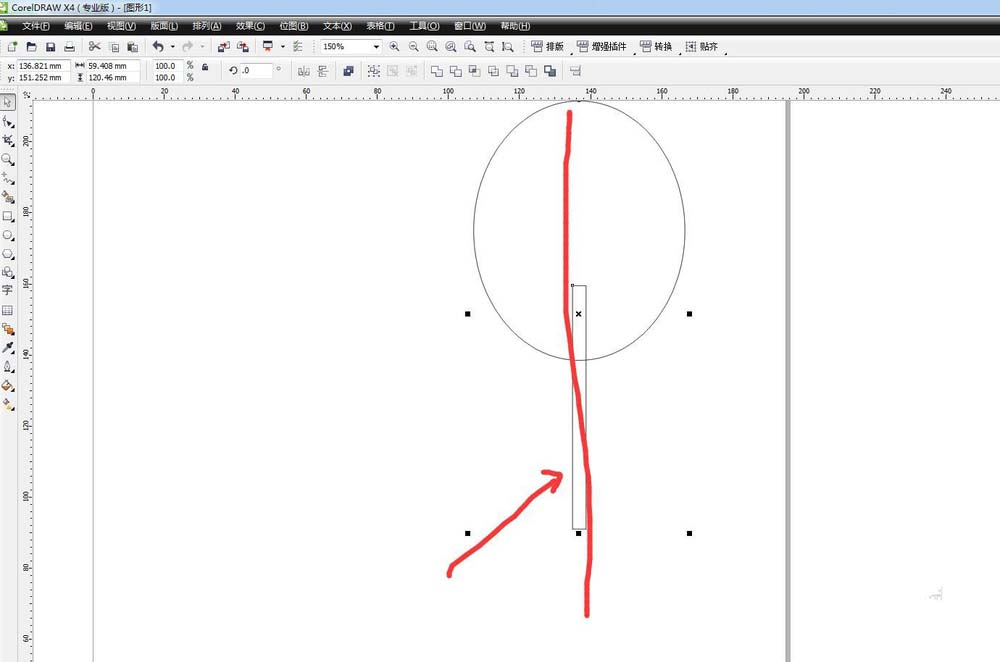The width and height of the screenshot is (1000, 662).
Task: Select the Crop tool
Action: point(8,140)
